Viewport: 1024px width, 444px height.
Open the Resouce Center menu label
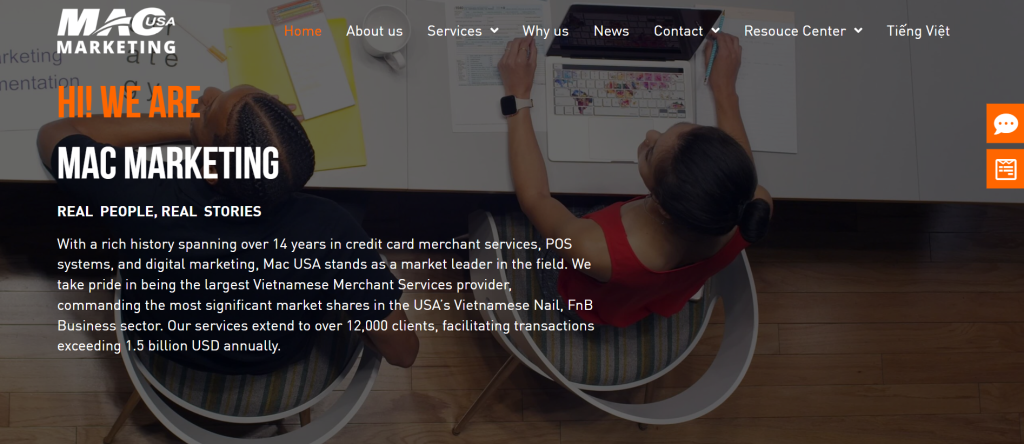[x=795, y=31]
